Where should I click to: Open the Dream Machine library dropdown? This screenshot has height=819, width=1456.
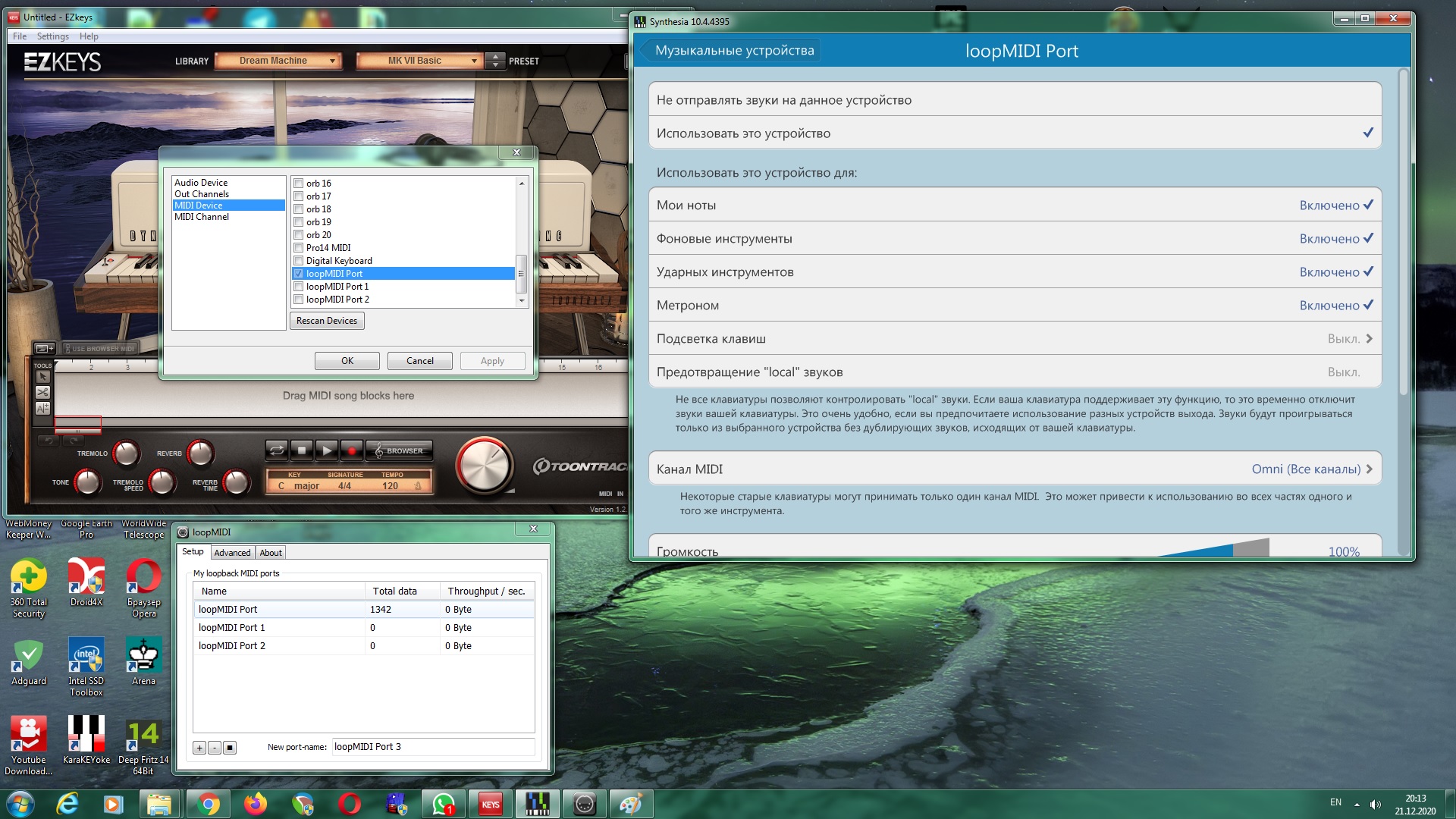(x=278, y=61)
